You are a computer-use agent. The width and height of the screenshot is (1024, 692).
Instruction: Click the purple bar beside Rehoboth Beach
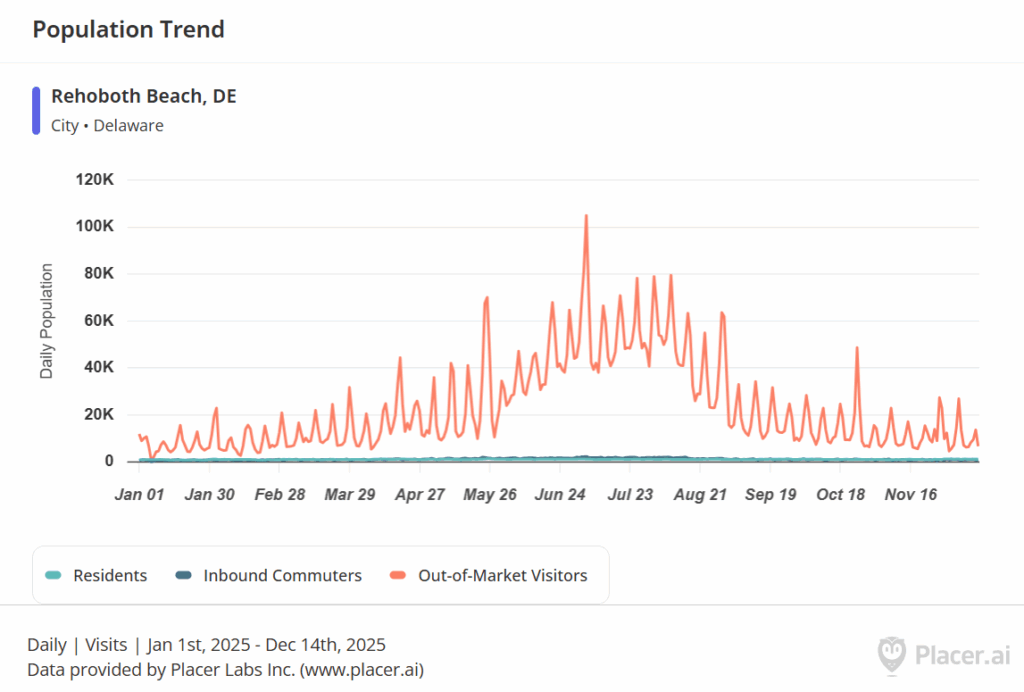click(36, 110)
